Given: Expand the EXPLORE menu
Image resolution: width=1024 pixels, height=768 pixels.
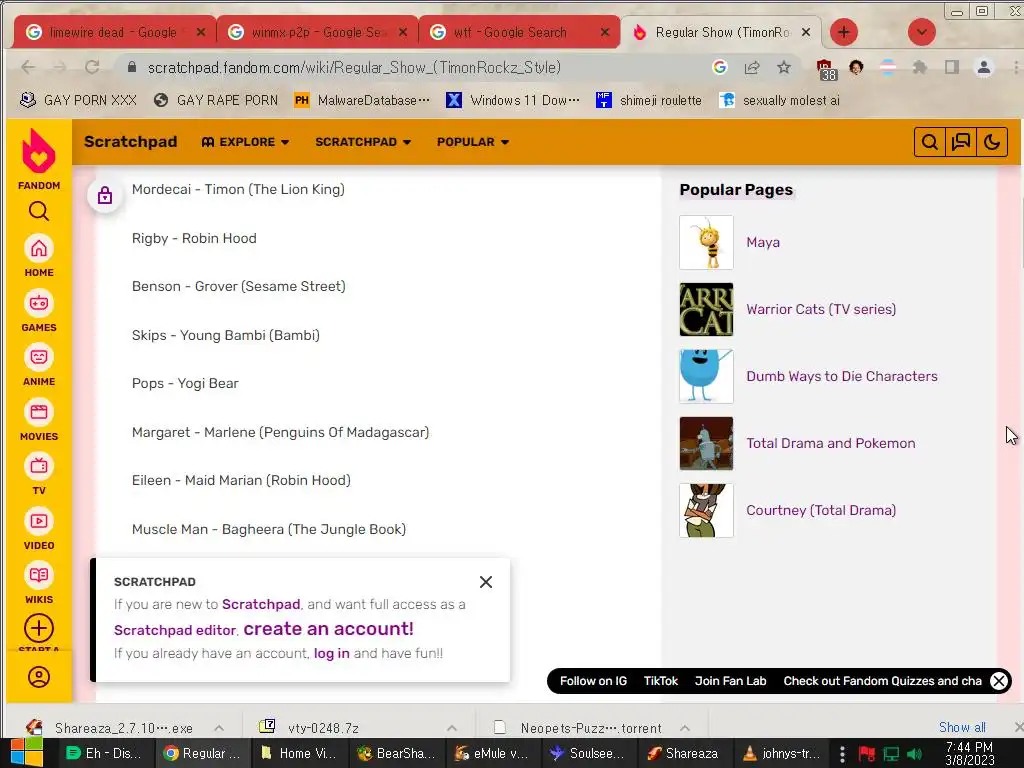Looking at the screenshot, I should pyautogui.click(x=246, y=142).
